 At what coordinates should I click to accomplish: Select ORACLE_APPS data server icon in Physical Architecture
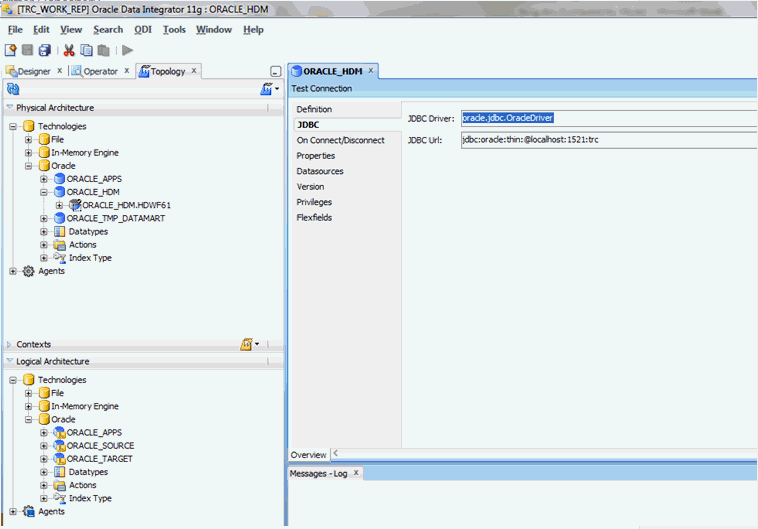[x=59, y=179]
